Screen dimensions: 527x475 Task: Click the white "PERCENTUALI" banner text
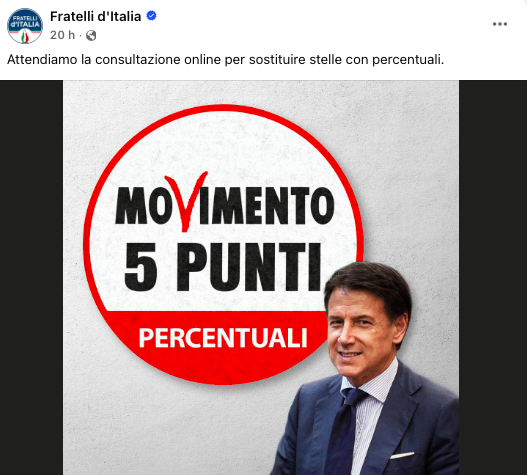coord(223,338)
